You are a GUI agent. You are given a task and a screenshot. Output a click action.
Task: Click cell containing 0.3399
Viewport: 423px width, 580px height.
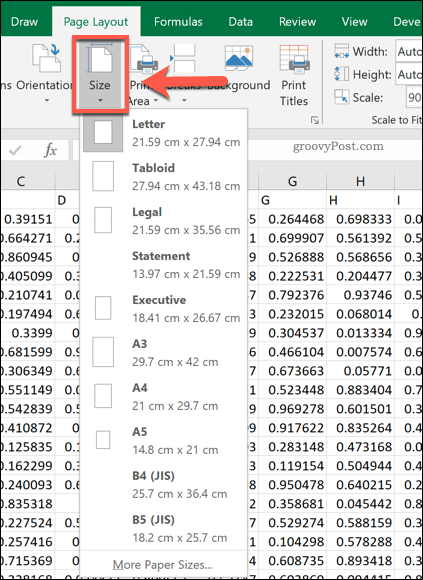tap(27, 333)
